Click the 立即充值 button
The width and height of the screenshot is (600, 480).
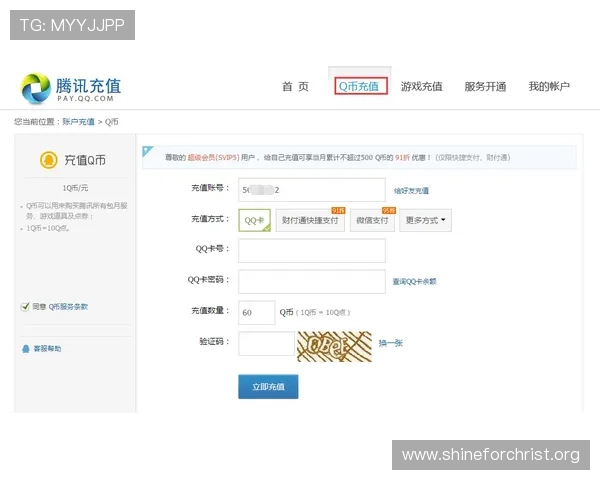[268, 387]
